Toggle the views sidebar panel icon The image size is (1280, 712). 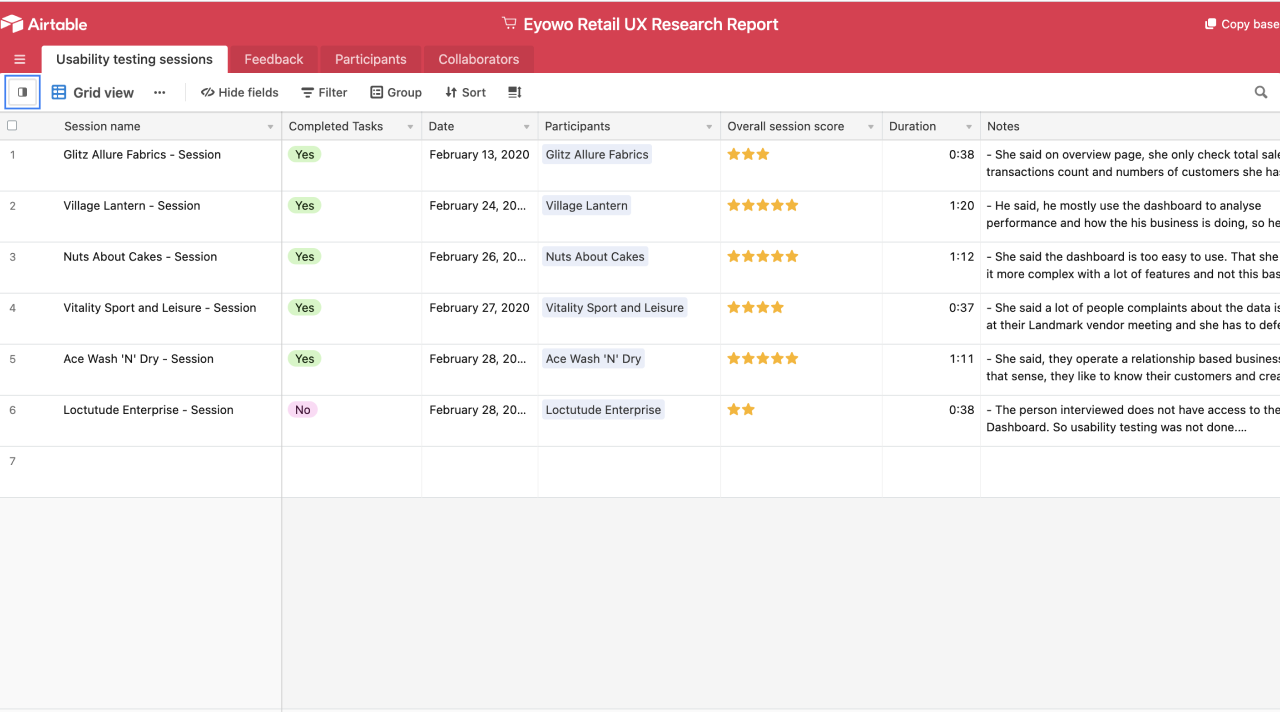pyautogui.click(x=22, y=92)
